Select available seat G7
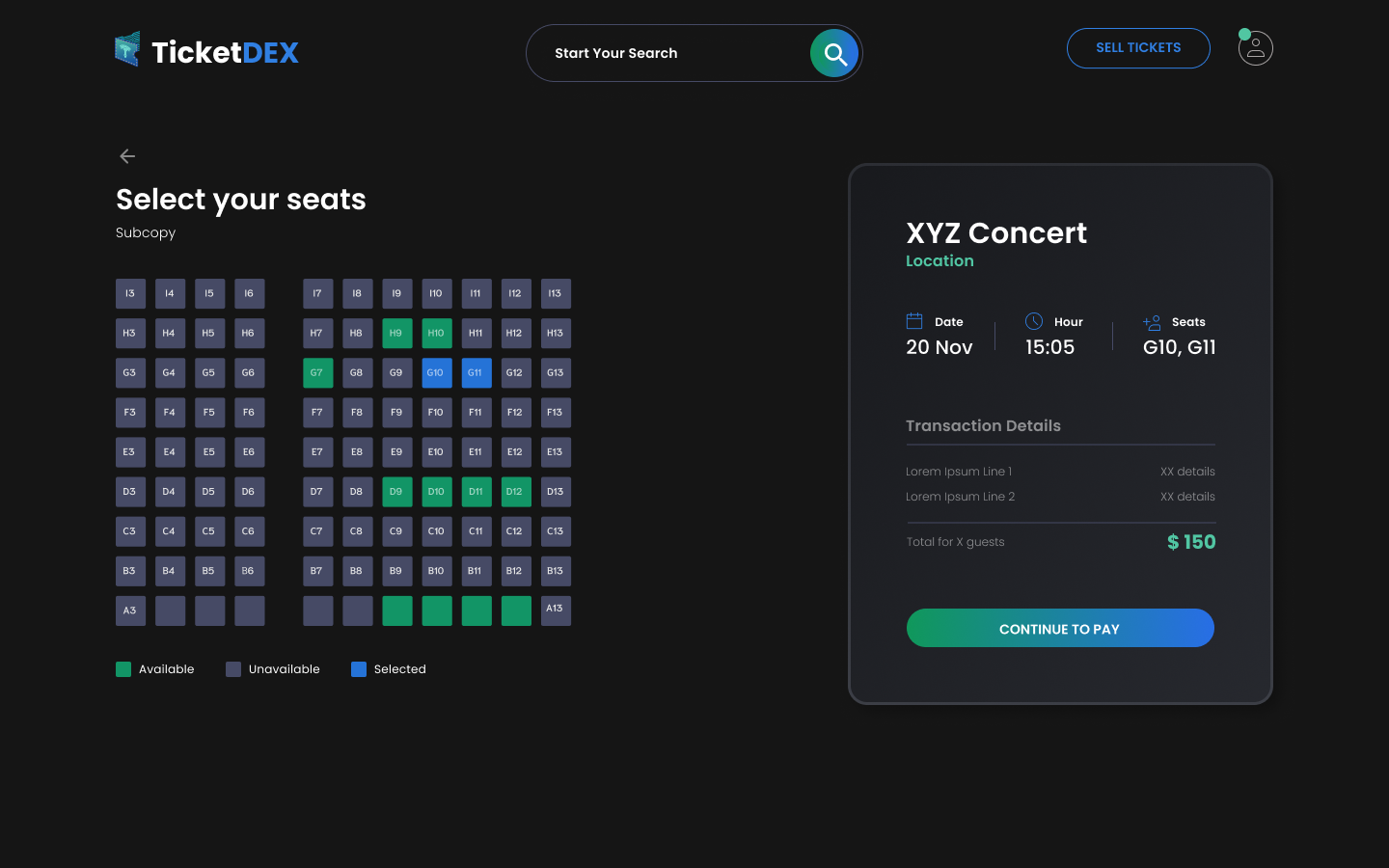 (317, 372)
